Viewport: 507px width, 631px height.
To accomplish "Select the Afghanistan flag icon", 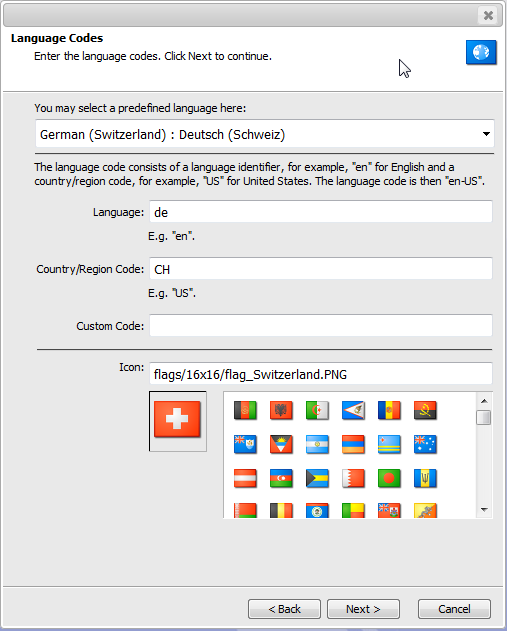I will tap(245, 410).
